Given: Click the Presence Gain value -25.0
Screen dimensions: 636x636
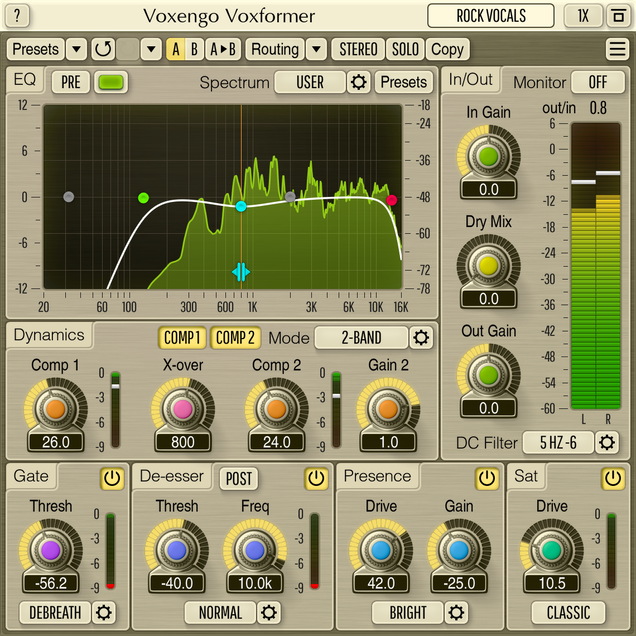Looking at the screenshot, I should (459, 583).
